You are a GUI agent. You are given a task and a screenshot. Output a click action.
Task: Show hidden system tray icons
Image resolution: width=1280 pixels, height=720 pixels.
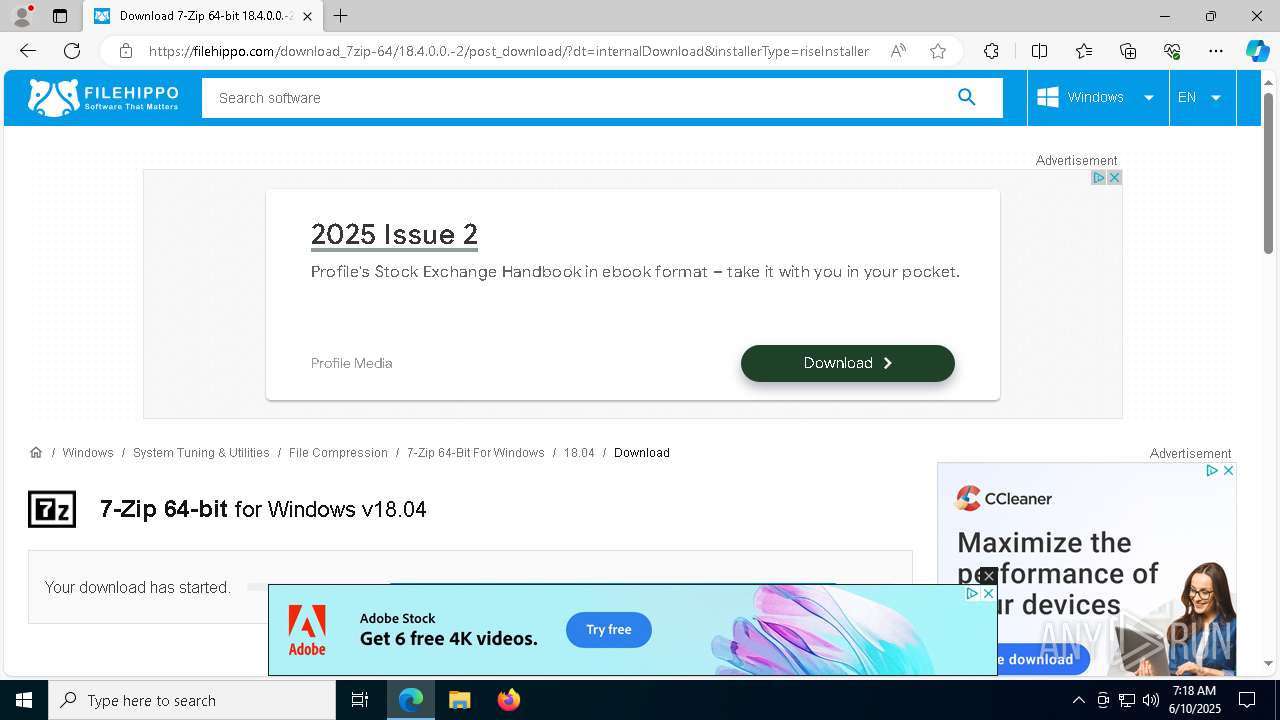click(x=1078, y=700)
